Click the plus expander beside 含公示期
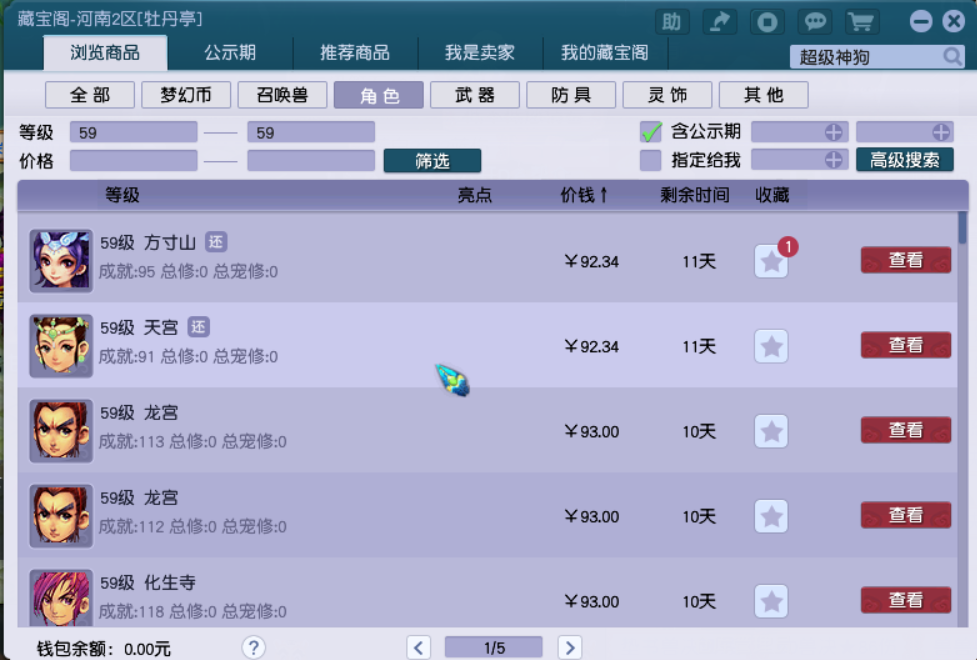The width and height of the screenshot is (977, 660). 836,131
